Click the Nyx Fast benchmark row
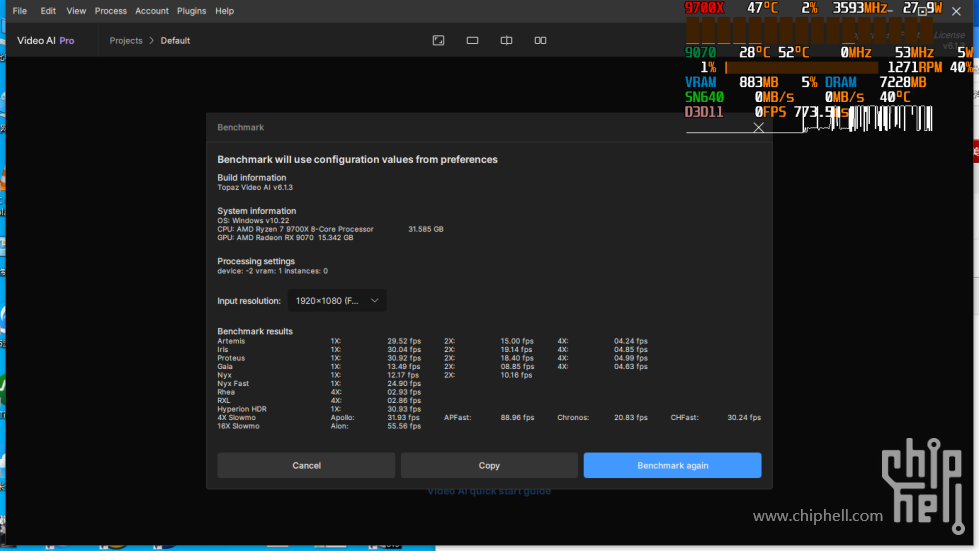Image resolution: width=979 pixels, height=551 pixels. (x=319, y=384)
